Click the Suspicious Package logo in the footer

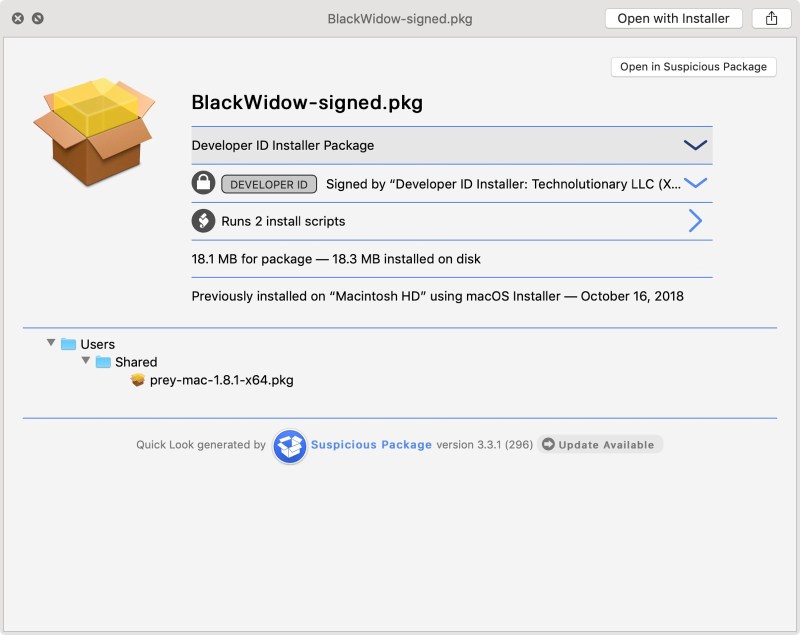tap(290, 444)
